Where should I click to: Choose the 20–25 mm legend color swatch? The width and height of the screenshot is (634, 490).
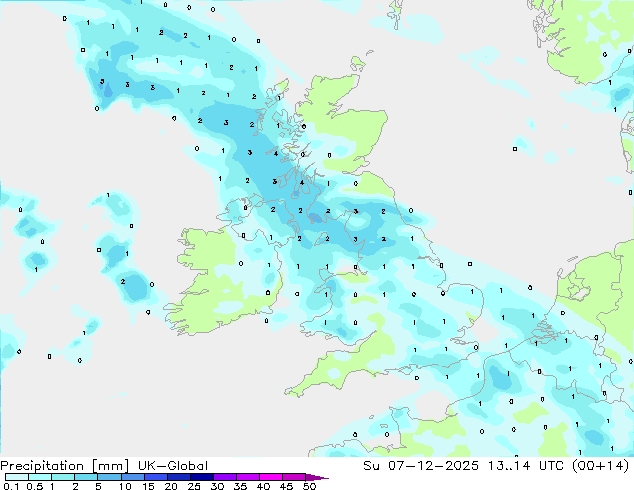[x=179, y=477]
